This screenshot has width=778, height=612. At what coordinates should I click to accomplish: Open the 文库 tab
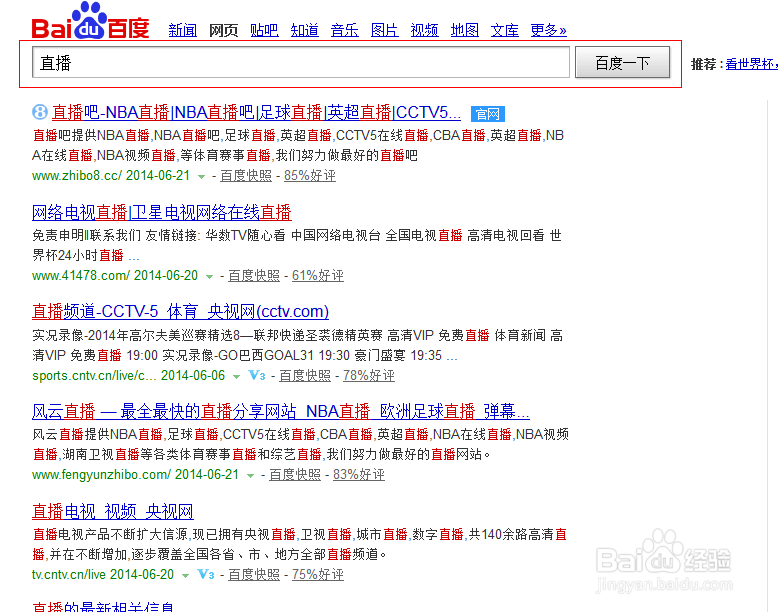click(505, 30)
